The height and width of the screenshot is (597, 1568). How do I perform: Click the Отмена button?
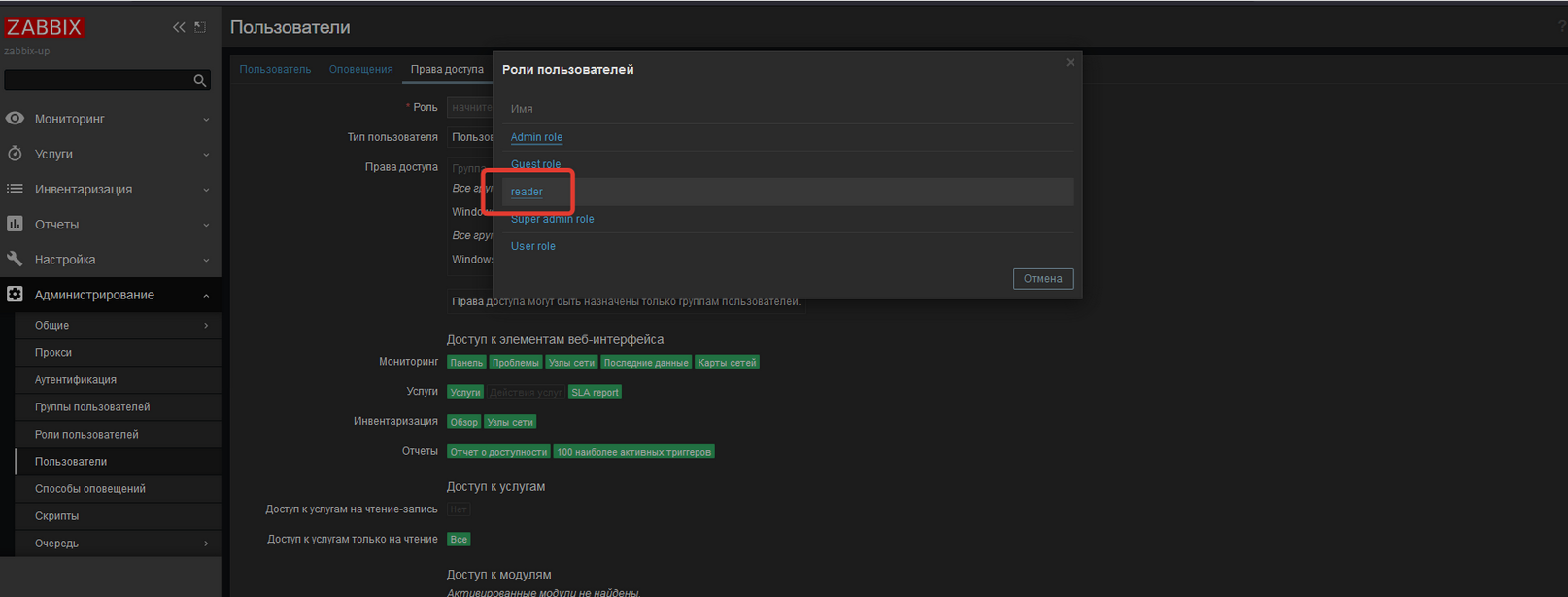(1042, 279)
